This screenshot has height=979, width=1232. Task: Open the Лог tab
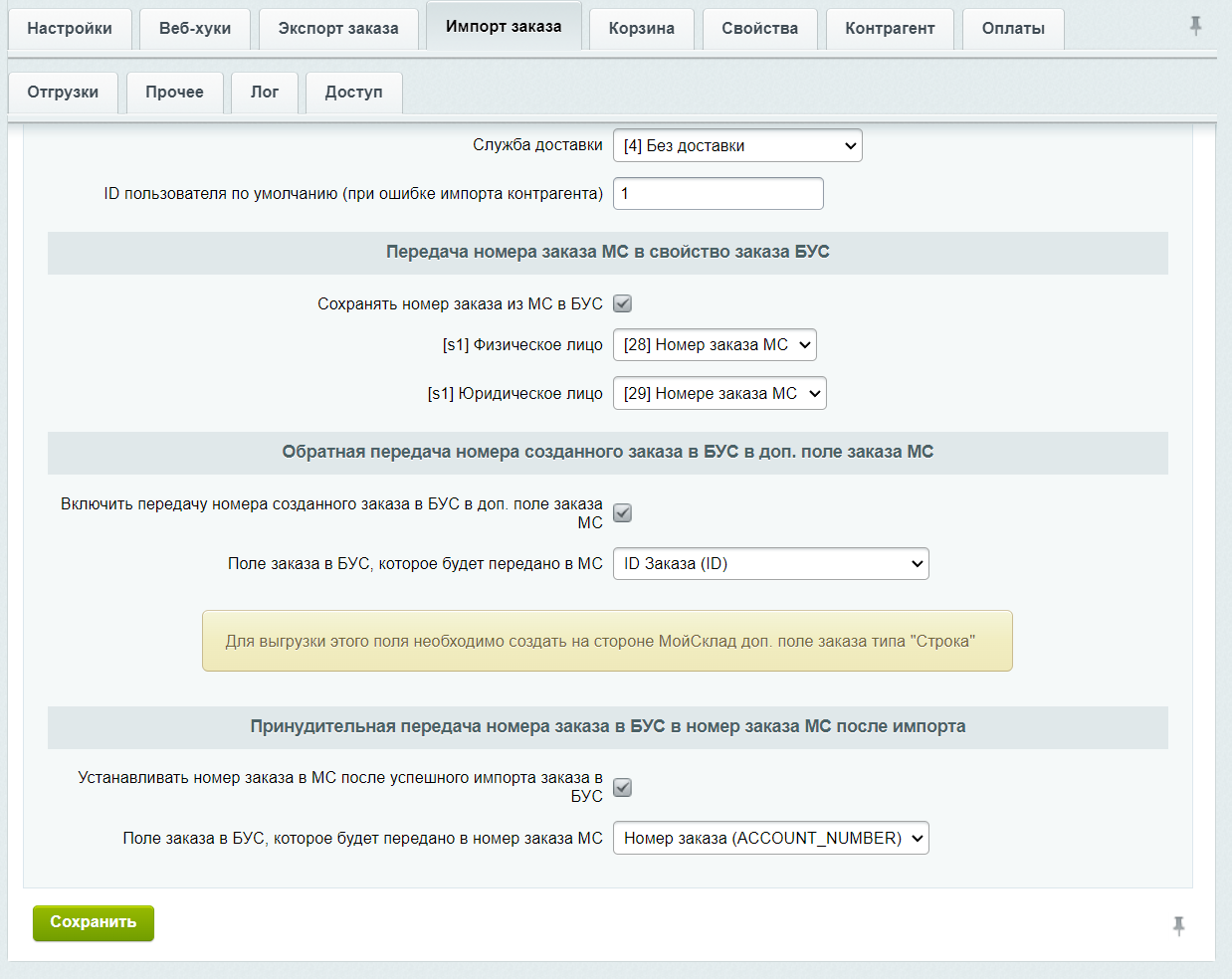[x=265, y=93]
